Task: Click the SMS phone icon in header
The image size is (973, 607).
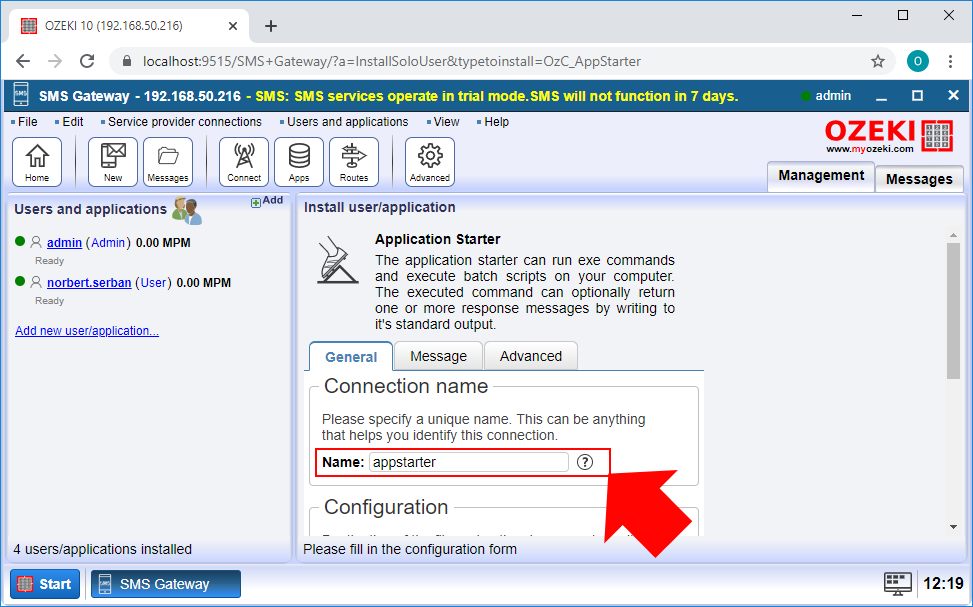Action: click(21, 96)
